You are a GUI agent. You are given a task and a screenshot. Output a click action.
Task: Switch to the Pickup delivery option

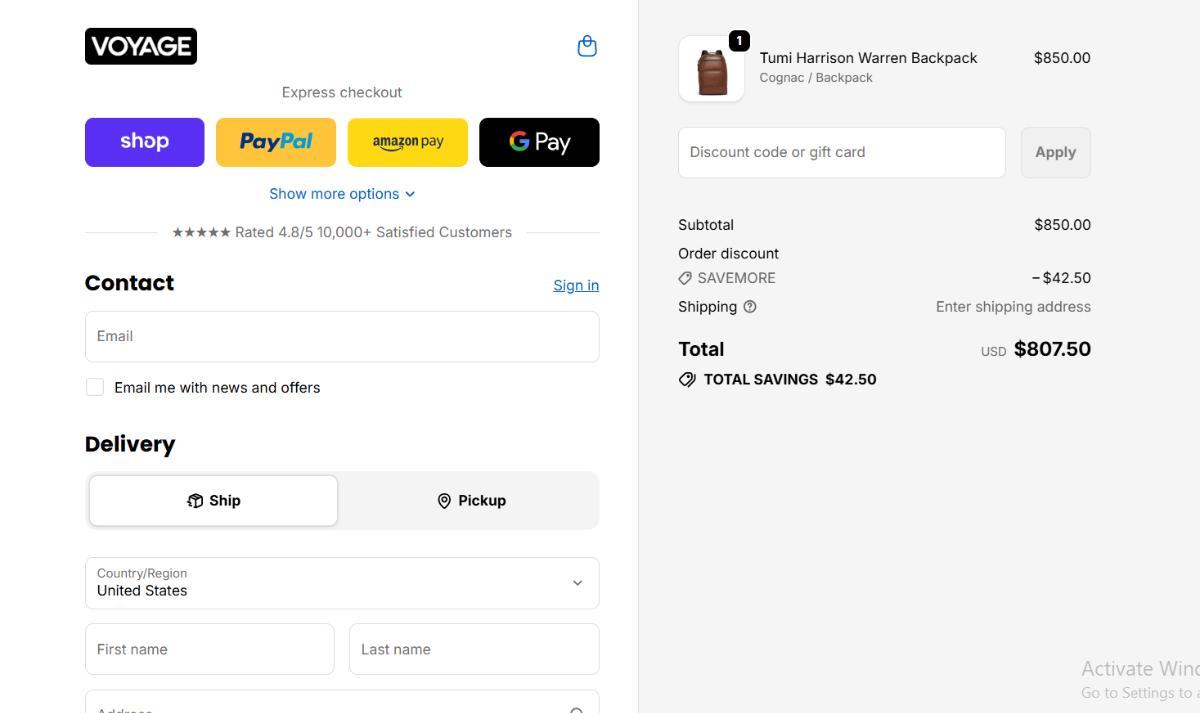click(x=471, y=500)
